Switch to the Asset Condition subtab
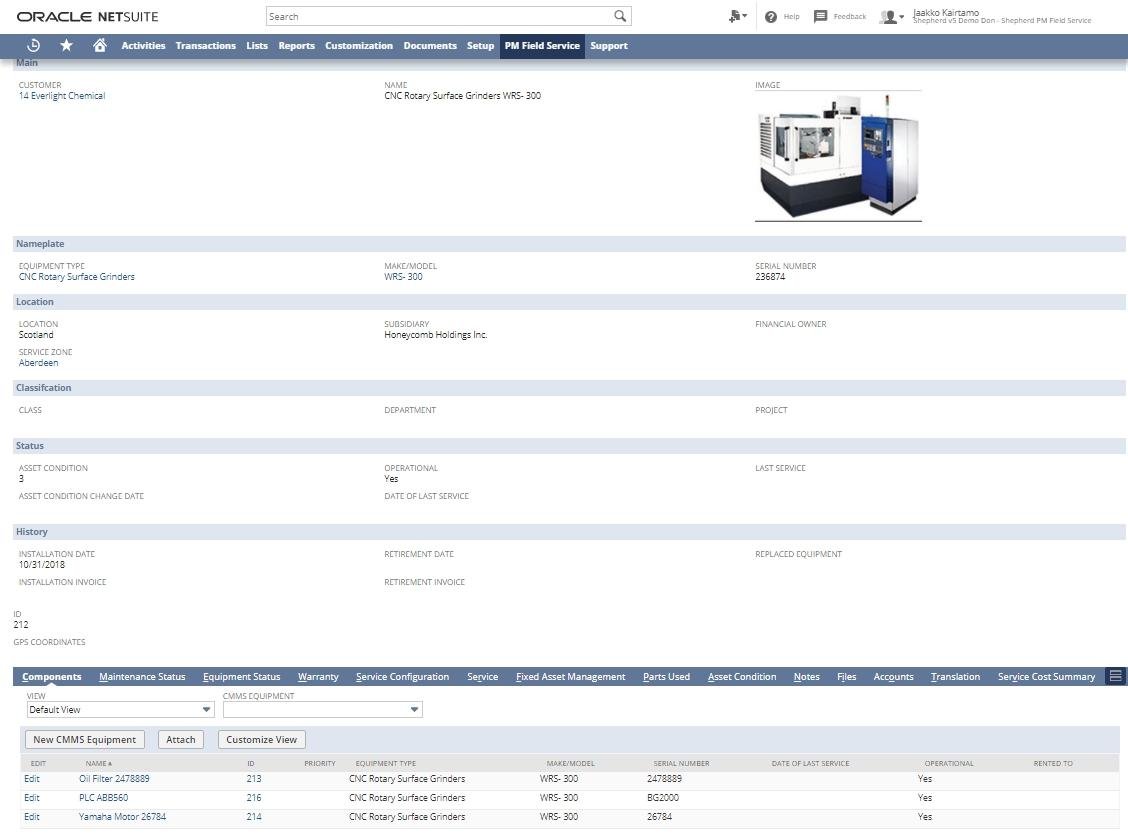 [742, 677]
